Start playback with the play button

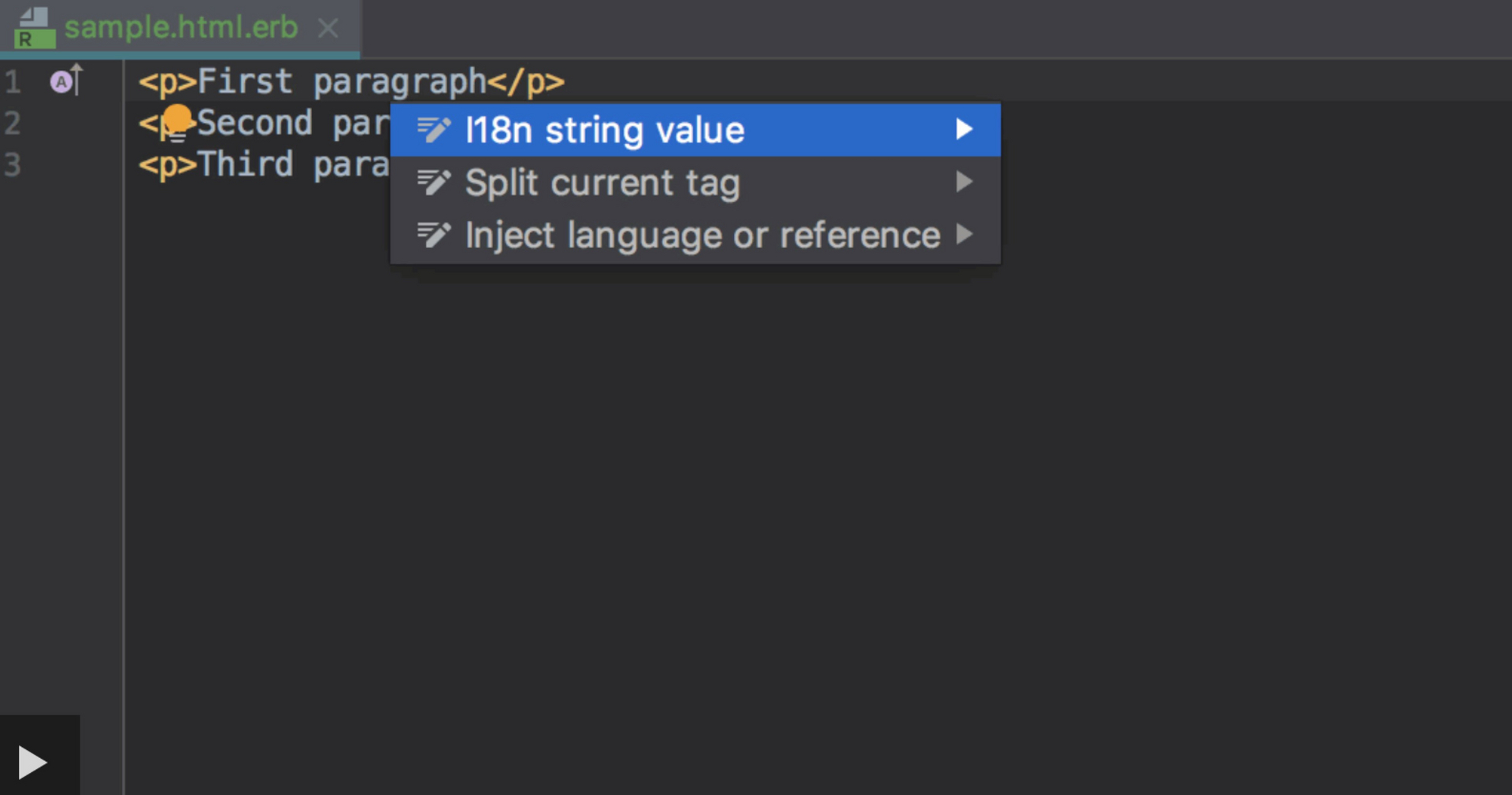32,762
